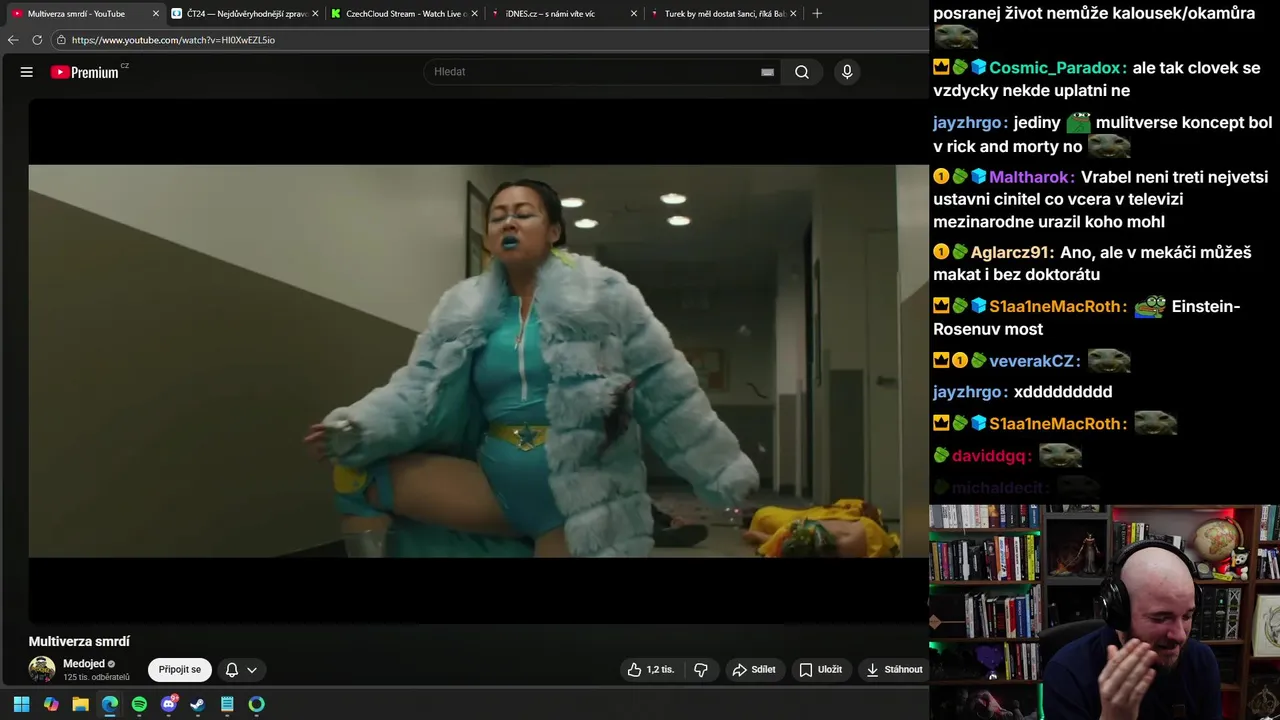The width and height of the screenshot is (1280, 720).
Task: Click the video player to pause
Action: (478, 361)
